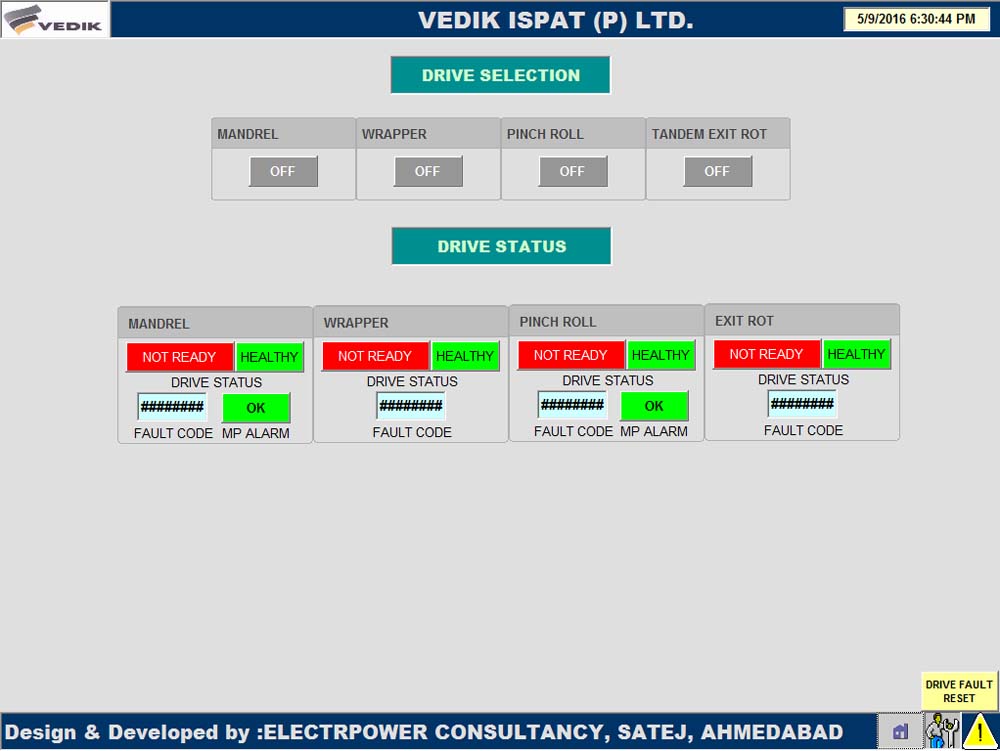Click the WRAPPER status panel heading
1000x751 pixels.
356,323
